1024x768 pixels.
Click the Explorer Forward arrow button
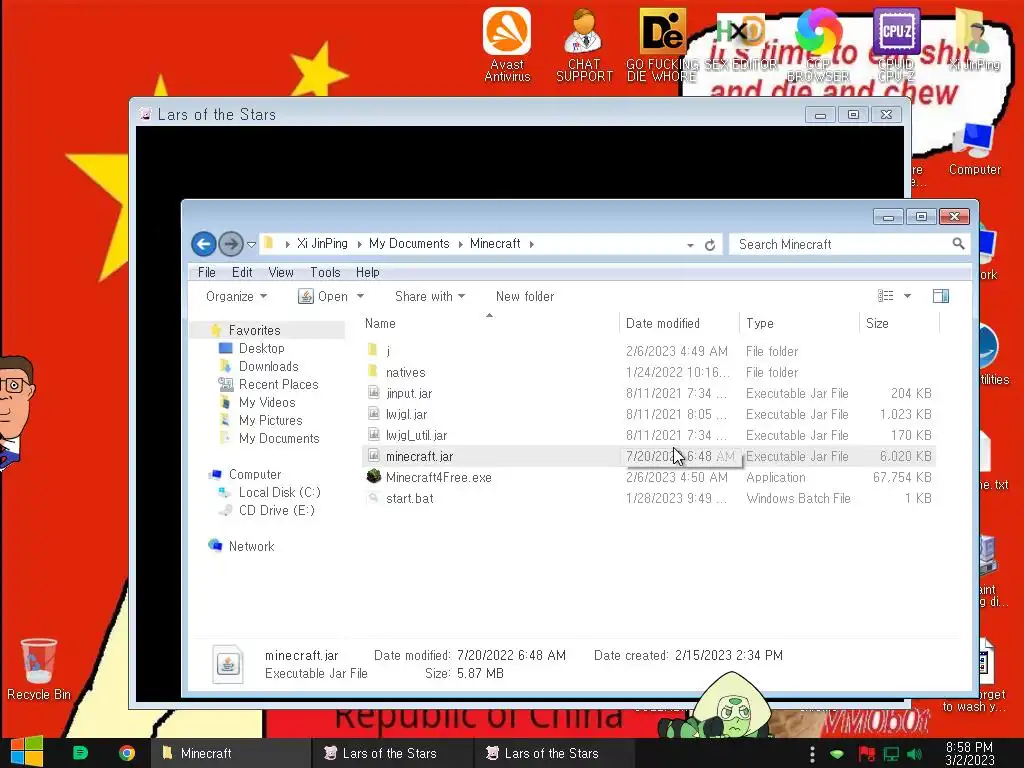(x=230, y=244)
